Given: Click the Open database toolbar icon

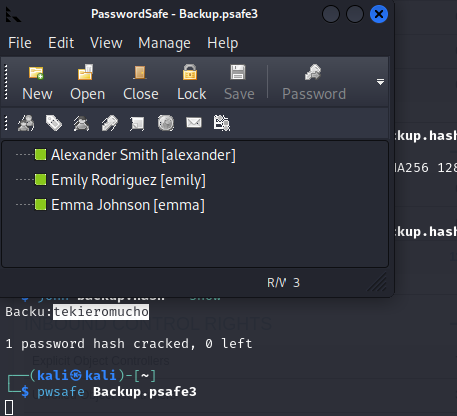Looking at the screenshot, I should (x=86, y=72).
